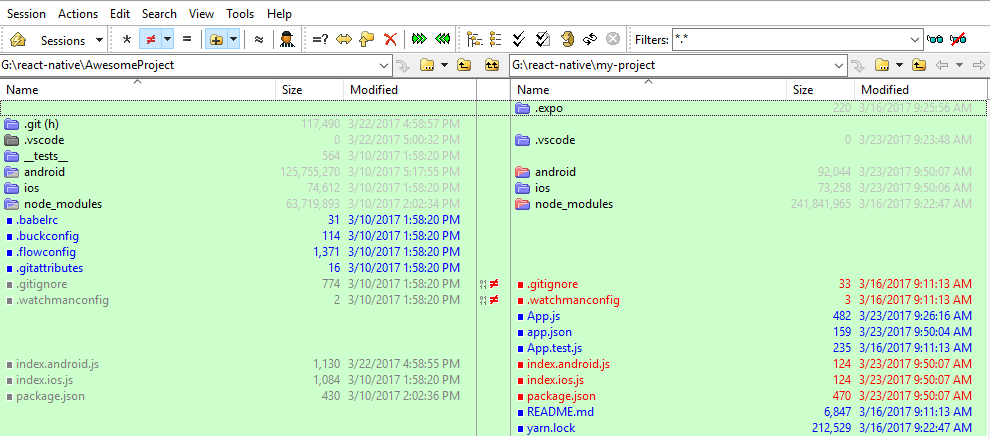The image size is (990, 439).
Task: Expand the Filters combo box dropdown
Action: click(x=915, y=40)
